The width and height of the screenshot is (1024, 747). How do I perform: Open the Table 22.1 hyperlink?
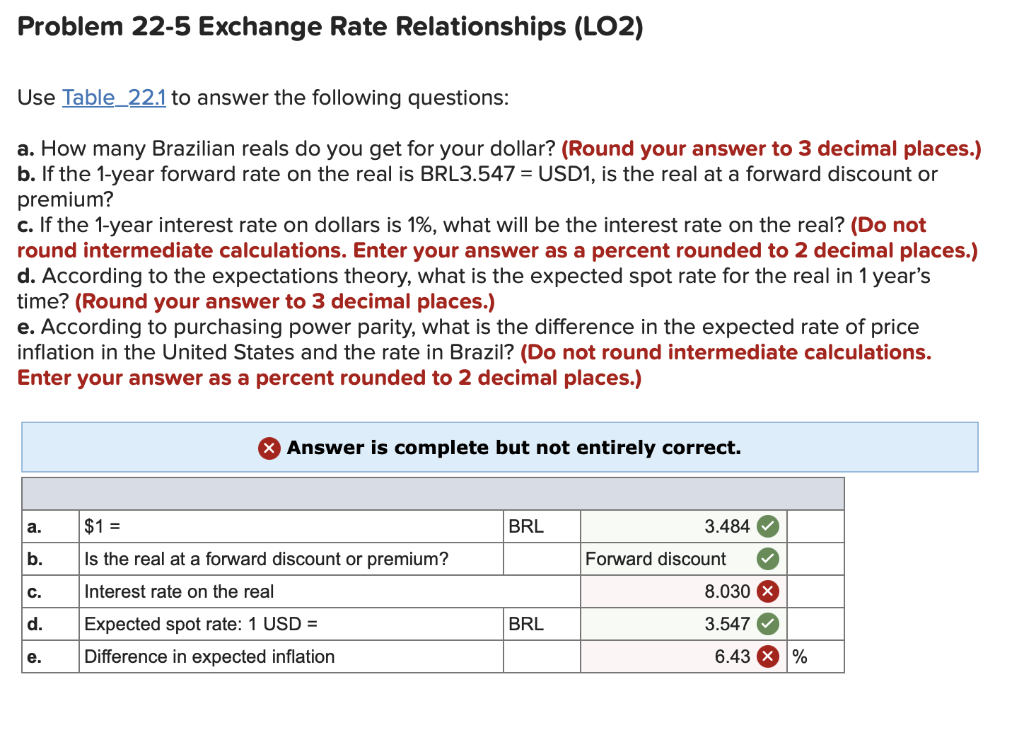[x=113, y=97]
